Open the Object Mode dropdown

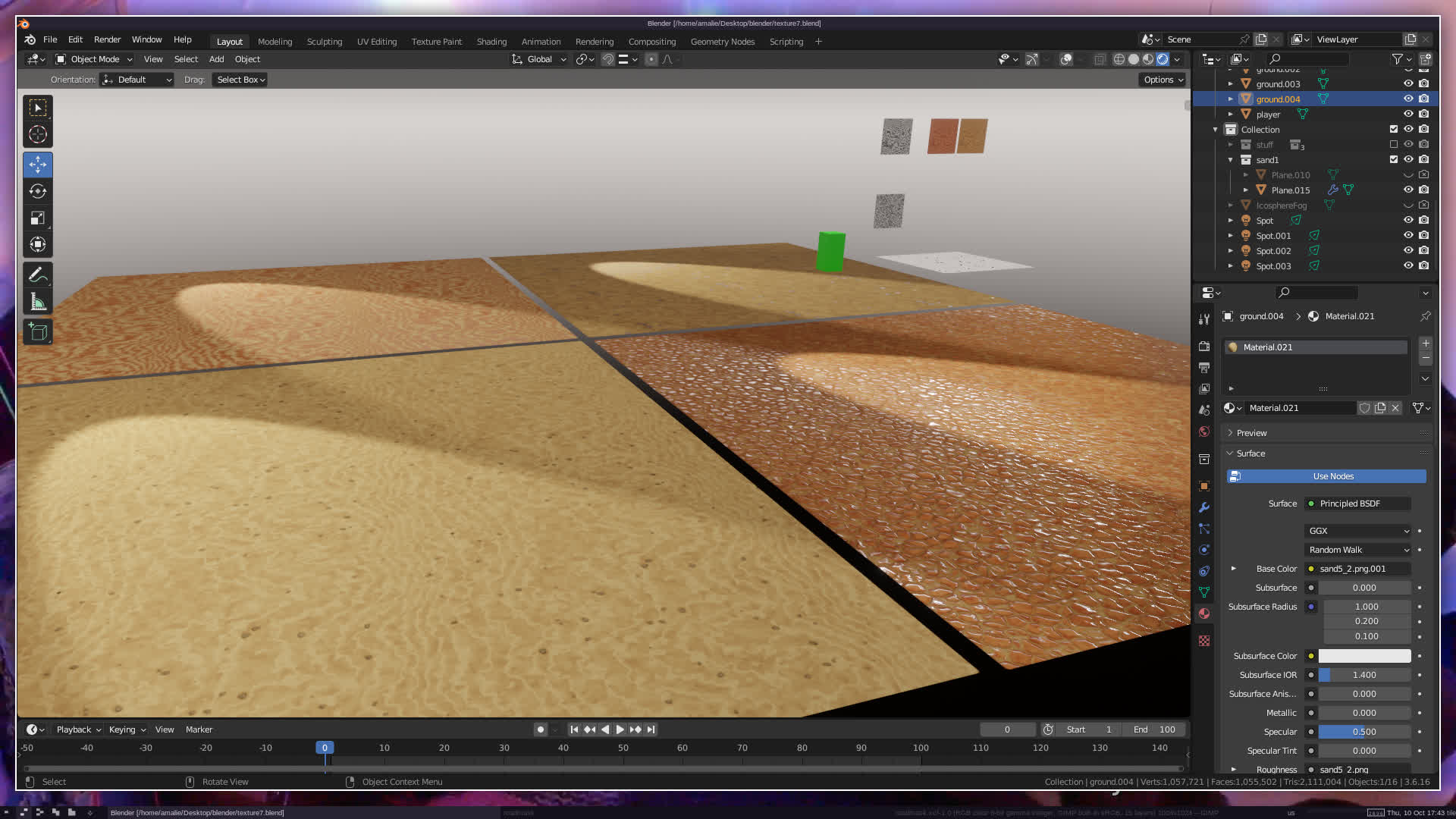[x=95, y=59]
